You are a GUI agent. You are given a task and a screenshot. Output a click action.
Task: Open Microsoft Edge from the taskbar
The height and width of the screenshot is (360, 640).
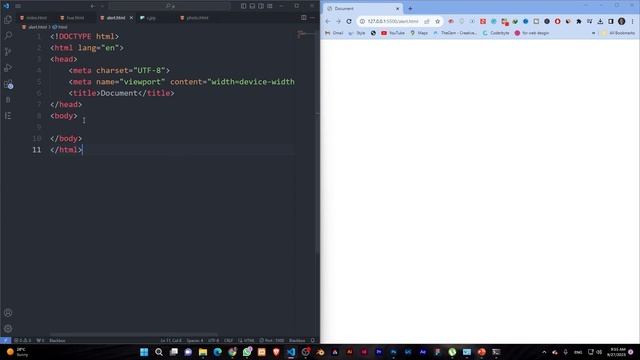coord(218,352)
